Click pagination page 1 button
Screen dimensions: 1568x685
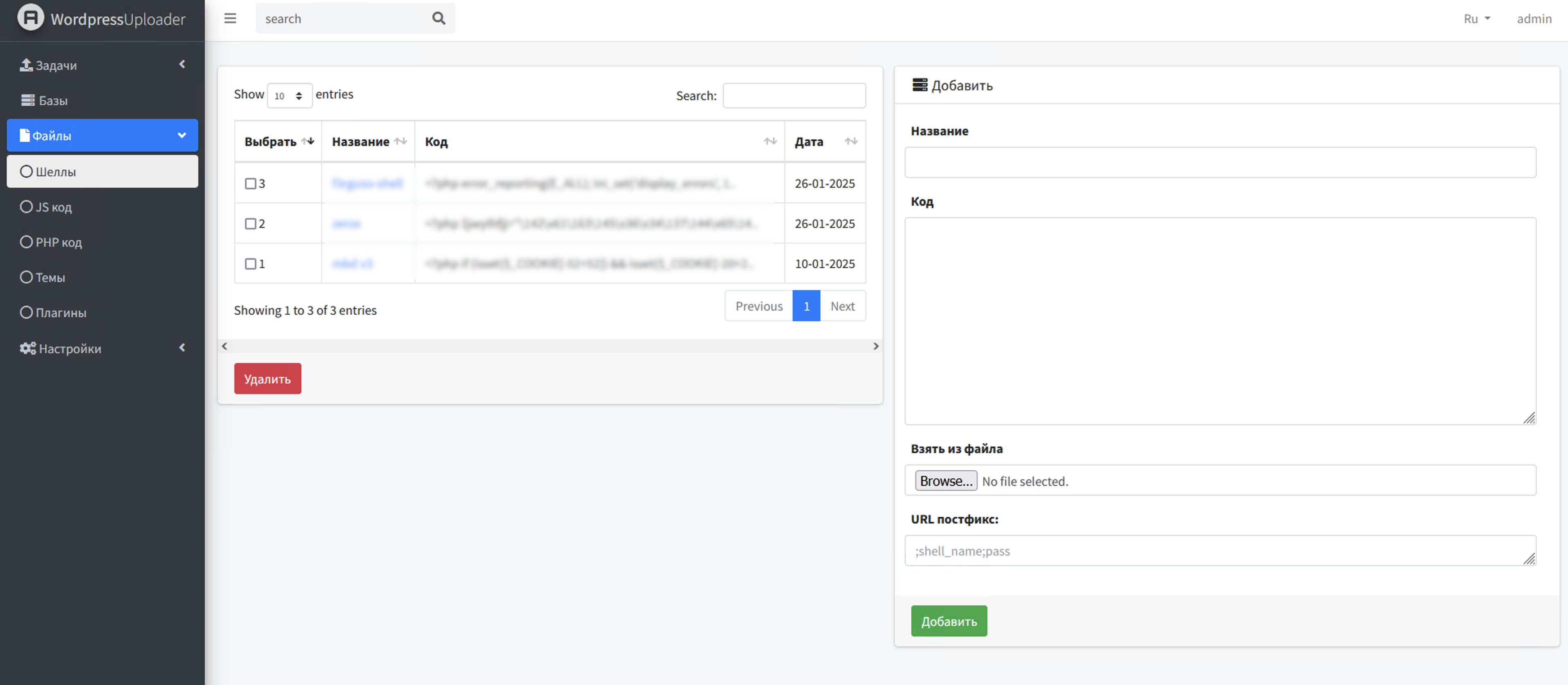coord(806,306)
